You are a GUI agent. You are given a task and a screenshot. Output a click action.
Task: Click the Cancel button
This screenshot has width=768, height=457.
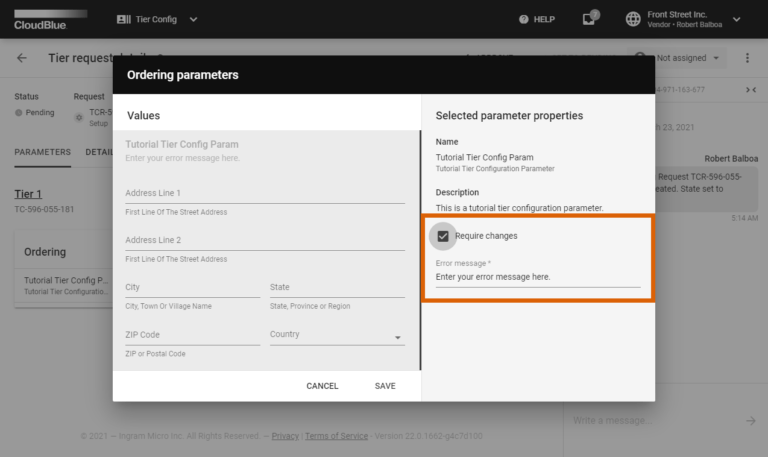click(x=322, y=386)
